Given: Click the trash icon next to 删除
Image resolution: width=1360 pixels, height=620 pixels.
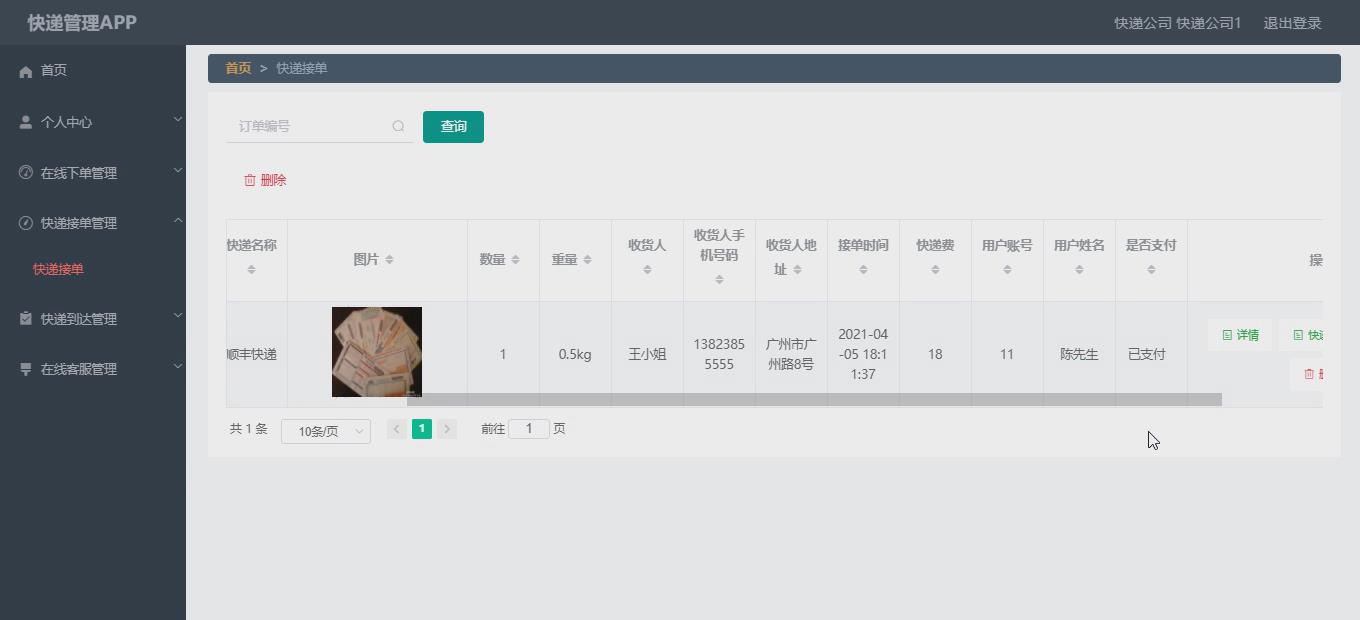Looking at the screenshot, I should [x=251, y=180].
